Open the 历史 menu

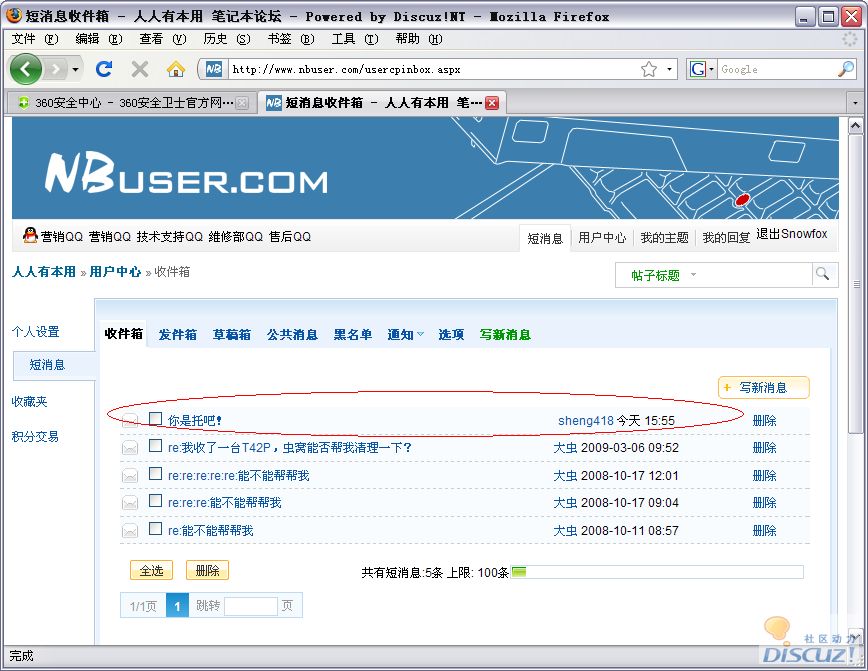coord(227,39)
